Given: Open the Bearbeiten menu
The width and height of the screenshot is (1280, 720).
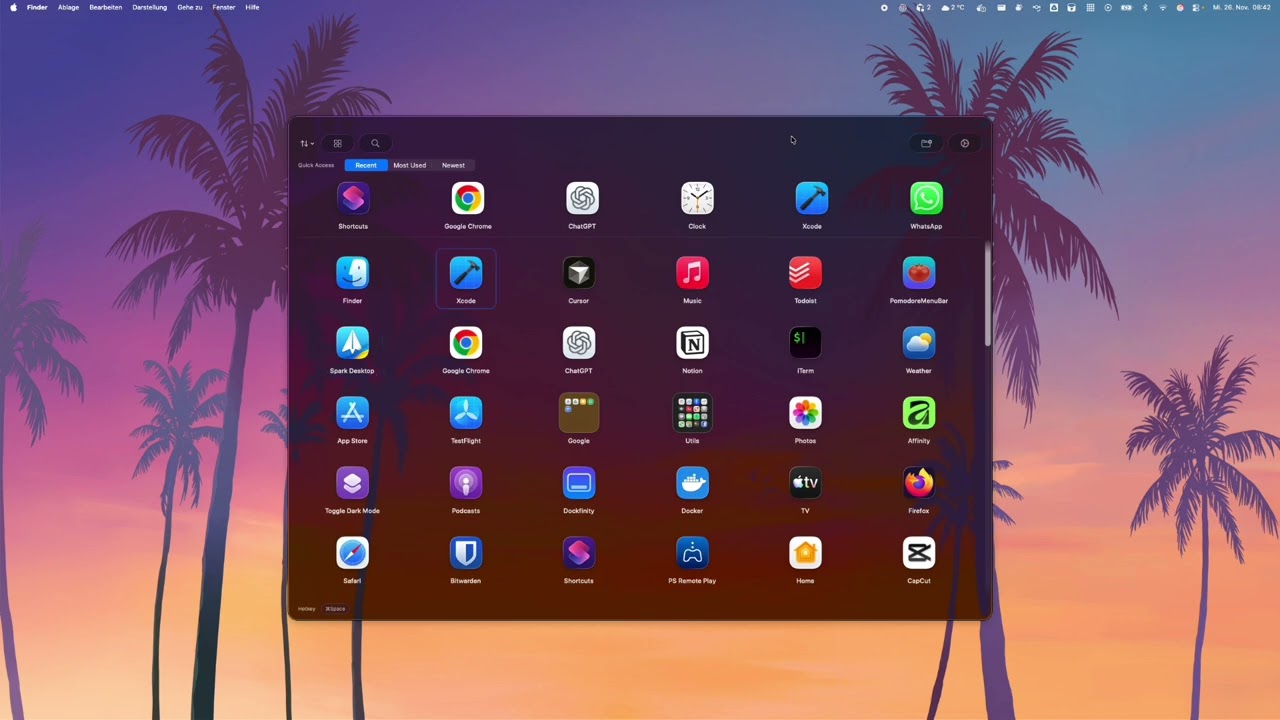Looking at the screenshot, I should [106, 7].
